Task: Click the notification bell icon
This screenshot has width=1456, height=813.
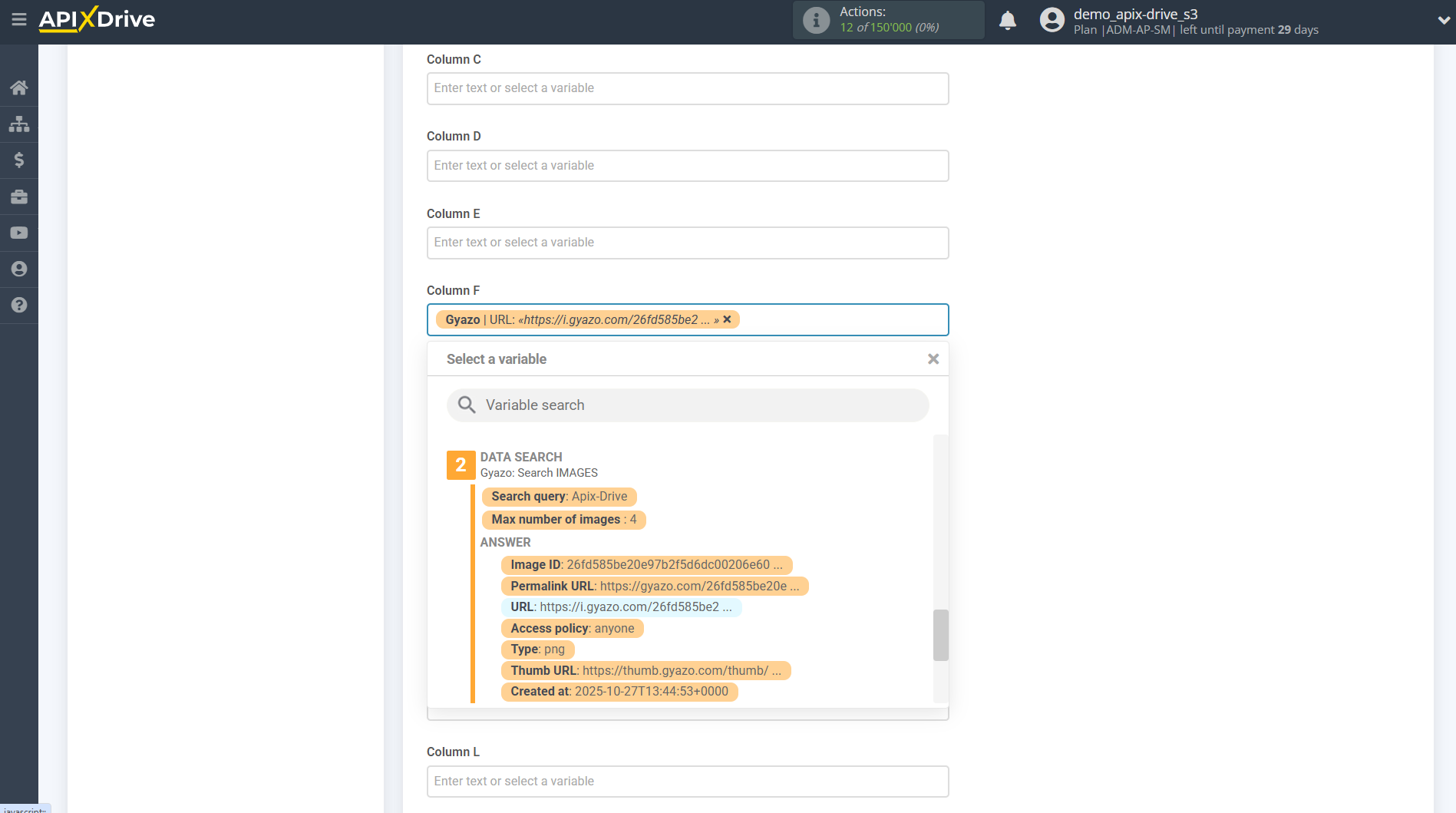Action: click(1007, 20)
